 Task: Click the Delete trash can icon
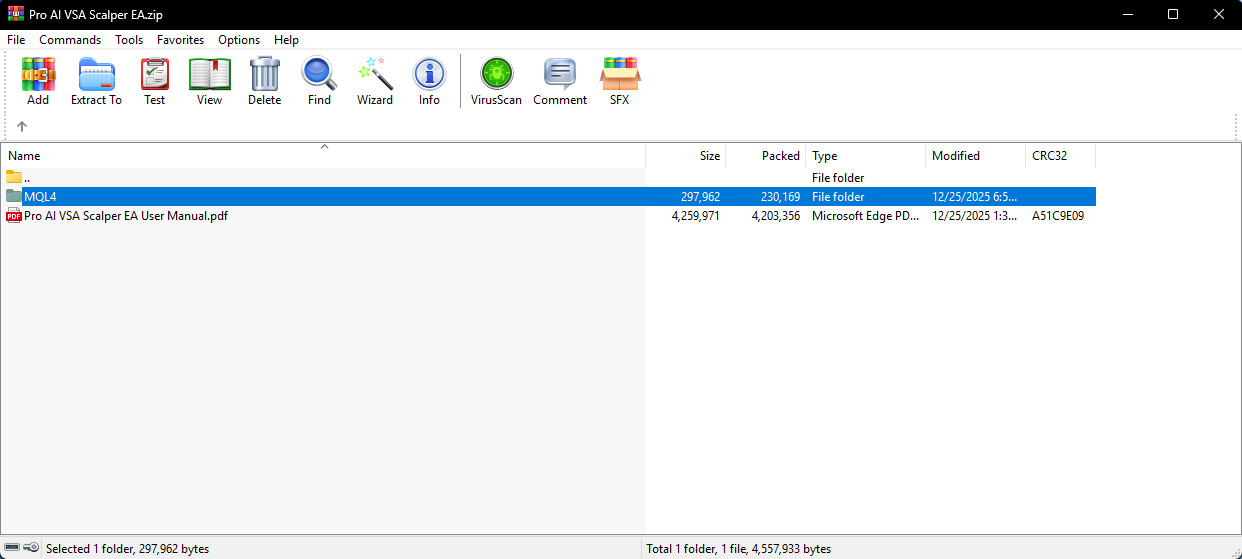coord(265,74)
